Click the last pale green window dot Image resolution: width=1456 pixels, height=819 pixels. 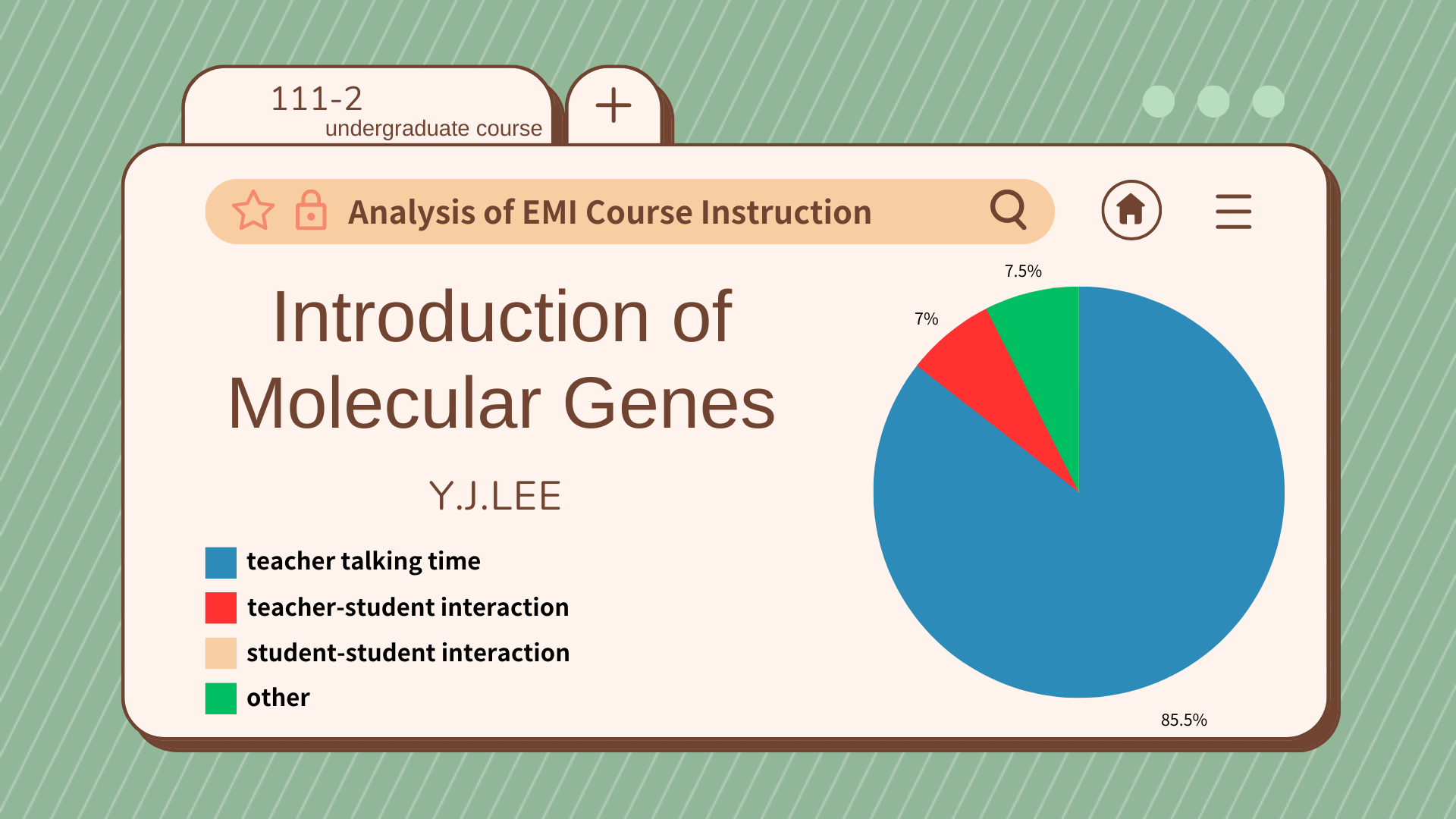tap(1269, 102)
